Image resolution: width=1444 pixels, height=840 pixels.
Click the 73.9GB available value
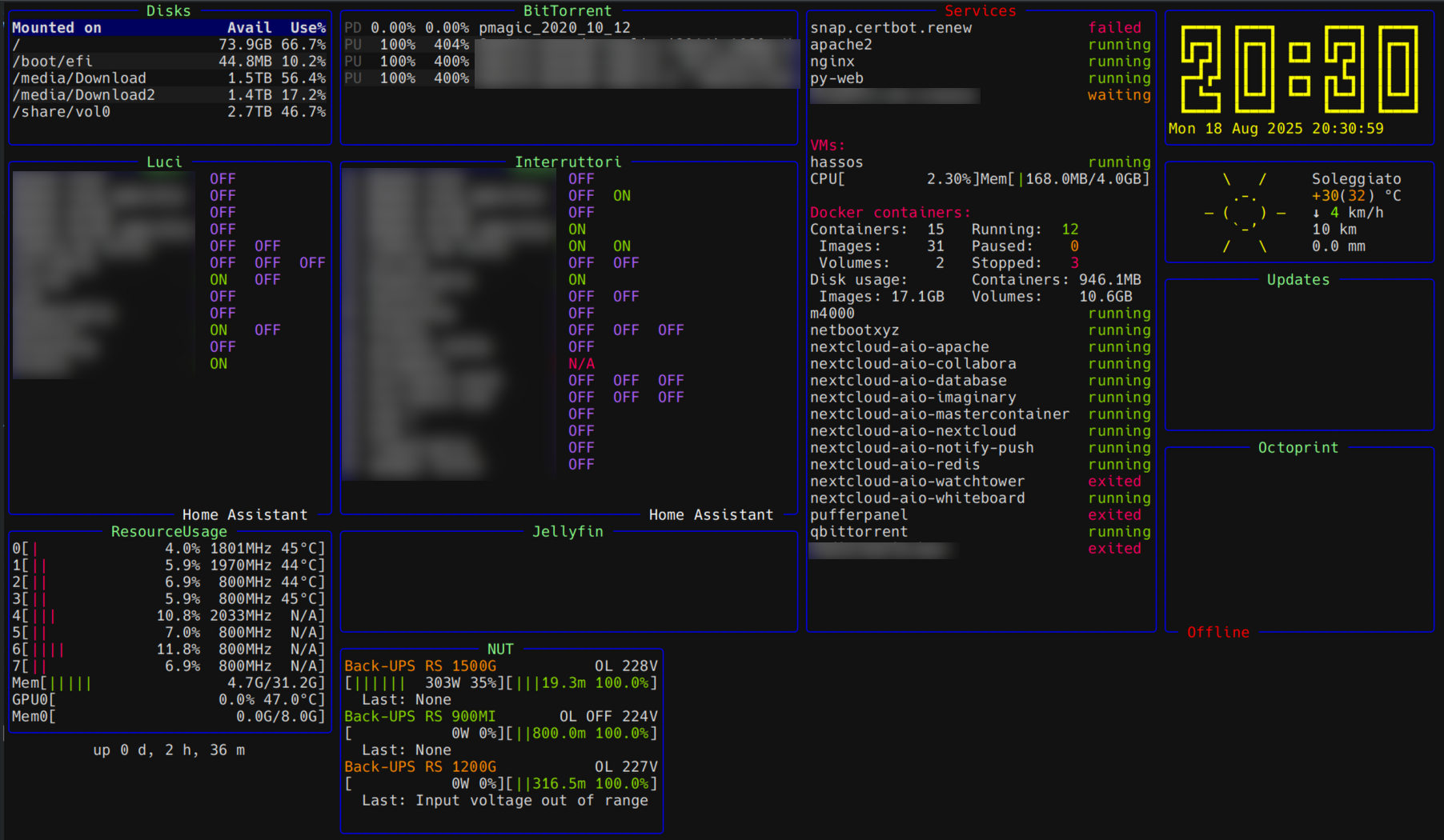[x=245, y=45]
